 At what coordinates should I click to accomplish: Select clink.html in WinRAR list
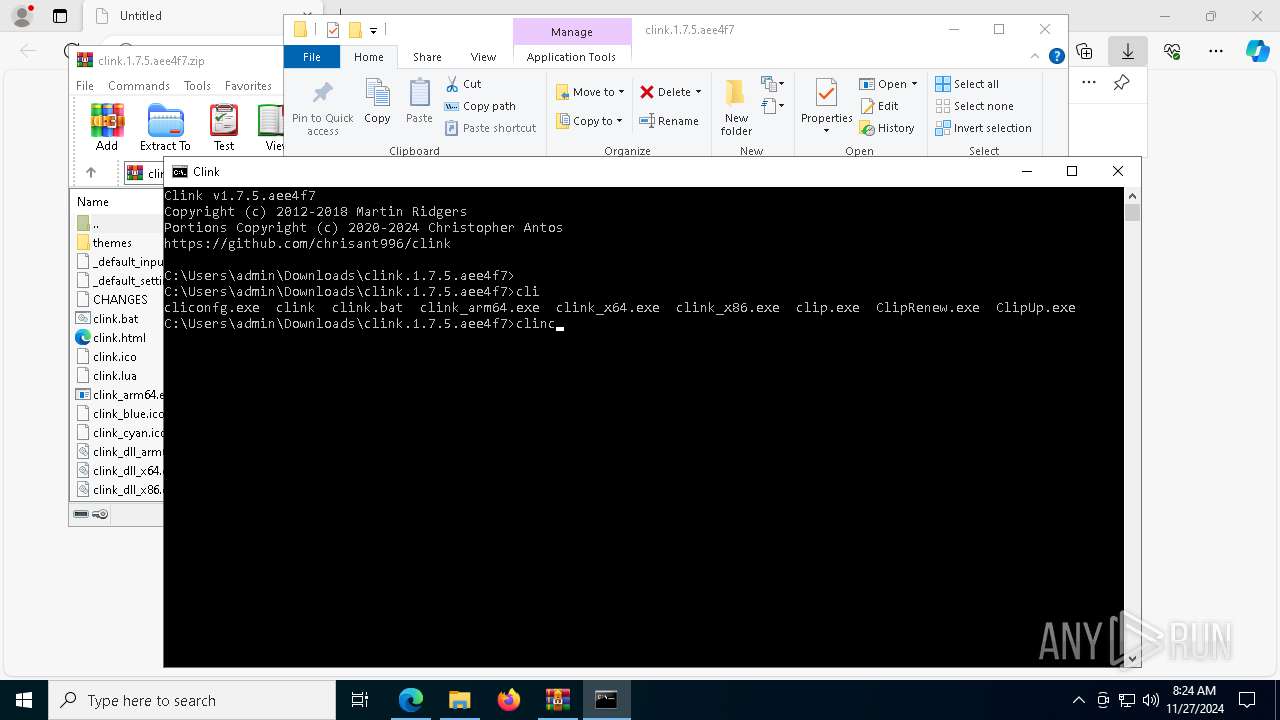(119, 337)
